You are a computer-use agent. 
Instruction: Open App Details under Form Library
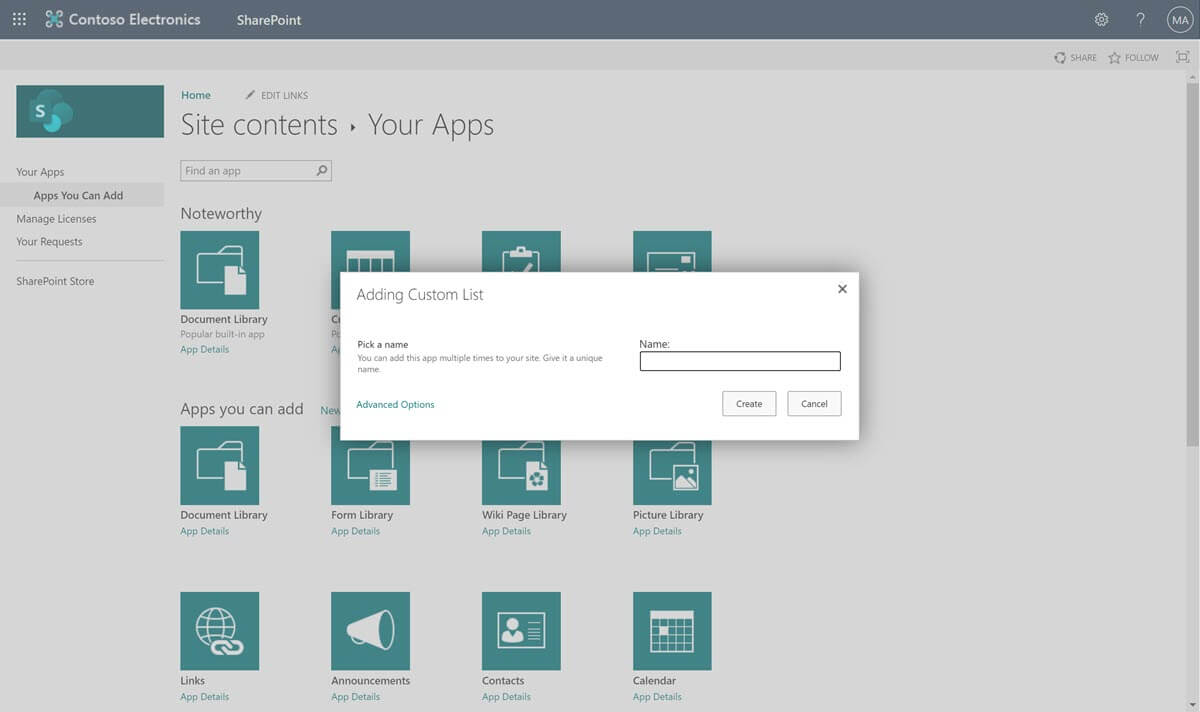coord(355,531)
